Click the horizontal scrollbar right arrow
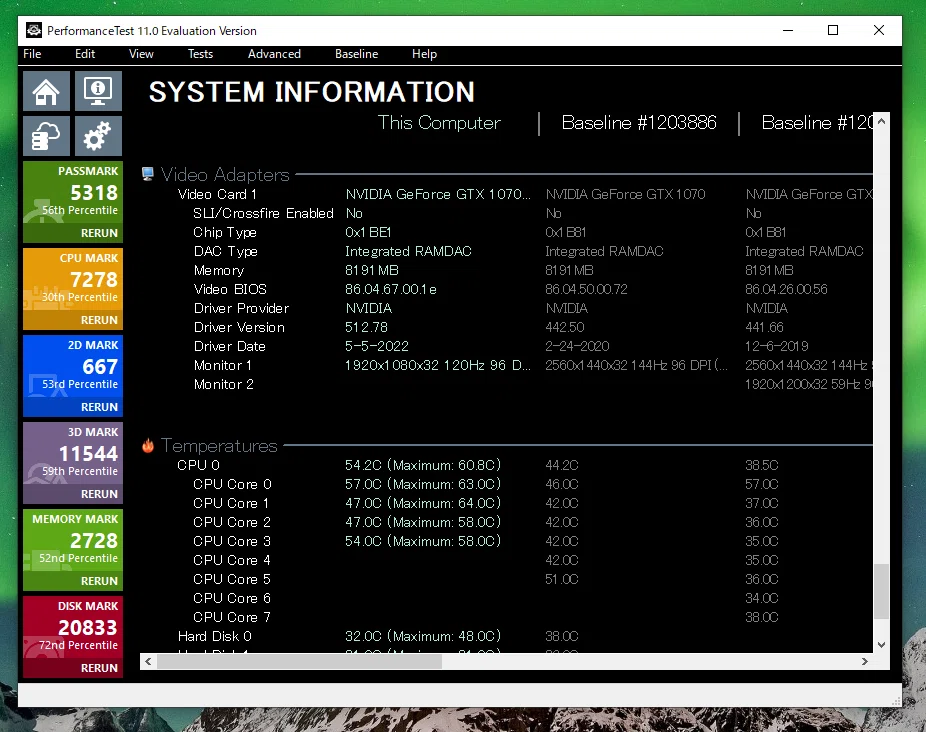The height and width of the screenshot is (732, 926). pyautogui.click(x=865, y=661)
